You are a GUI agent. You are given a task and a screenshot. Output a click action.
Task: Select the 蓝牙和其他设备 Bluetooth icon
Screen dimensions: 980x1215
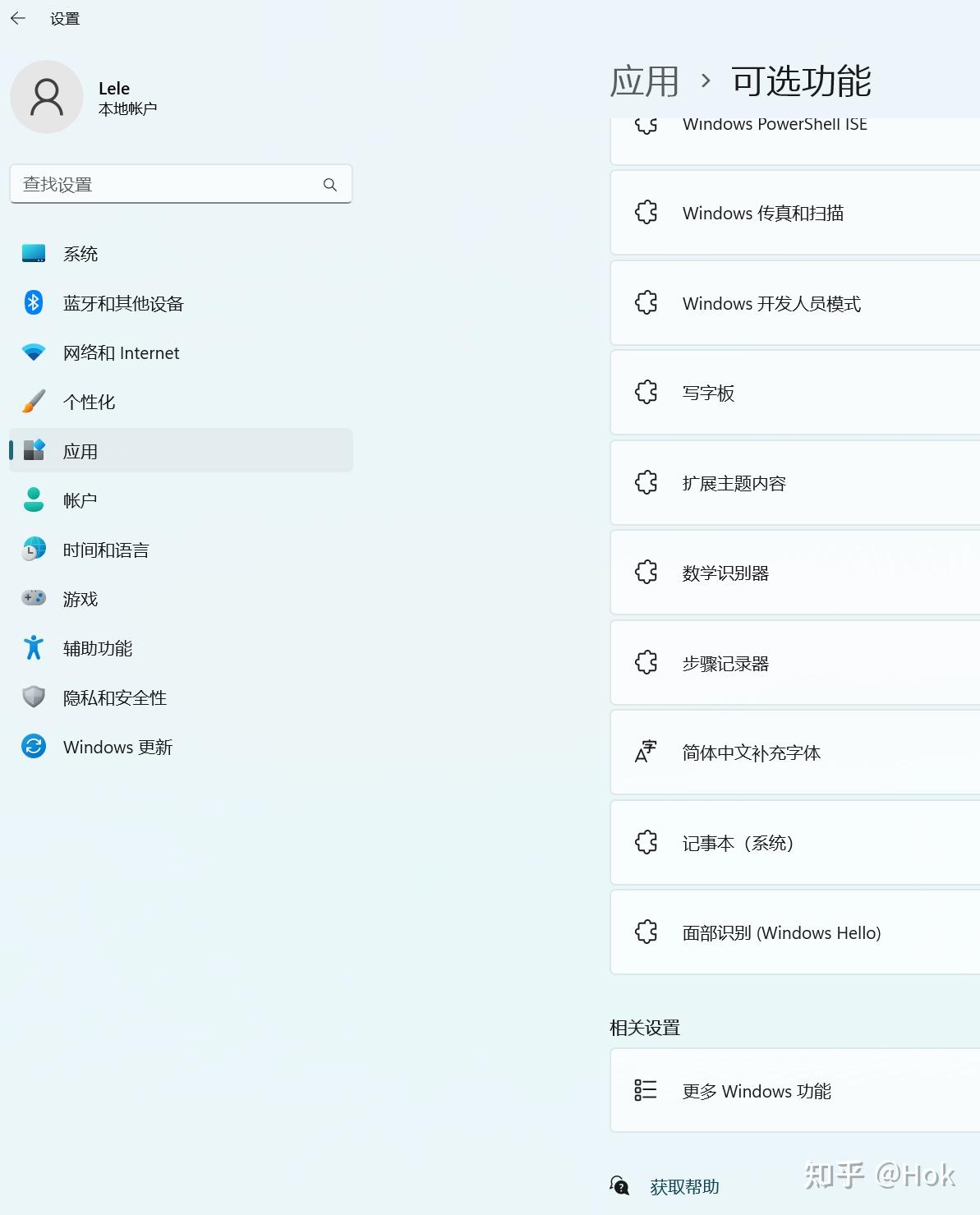[x=33, y=302]
